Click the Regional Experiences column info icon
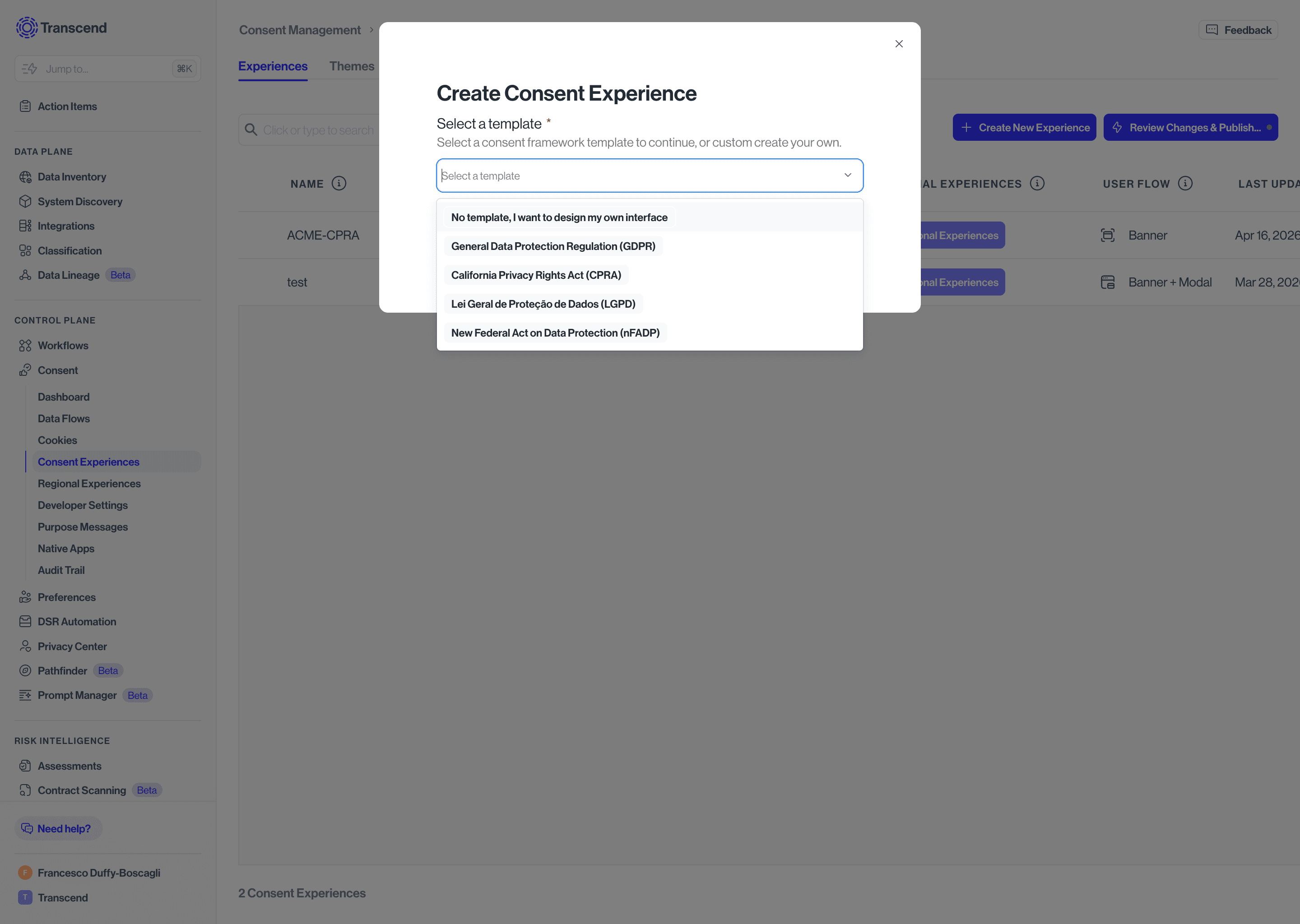The width and height of the screenshot is (1300, 924). (x=1037, y=183)
